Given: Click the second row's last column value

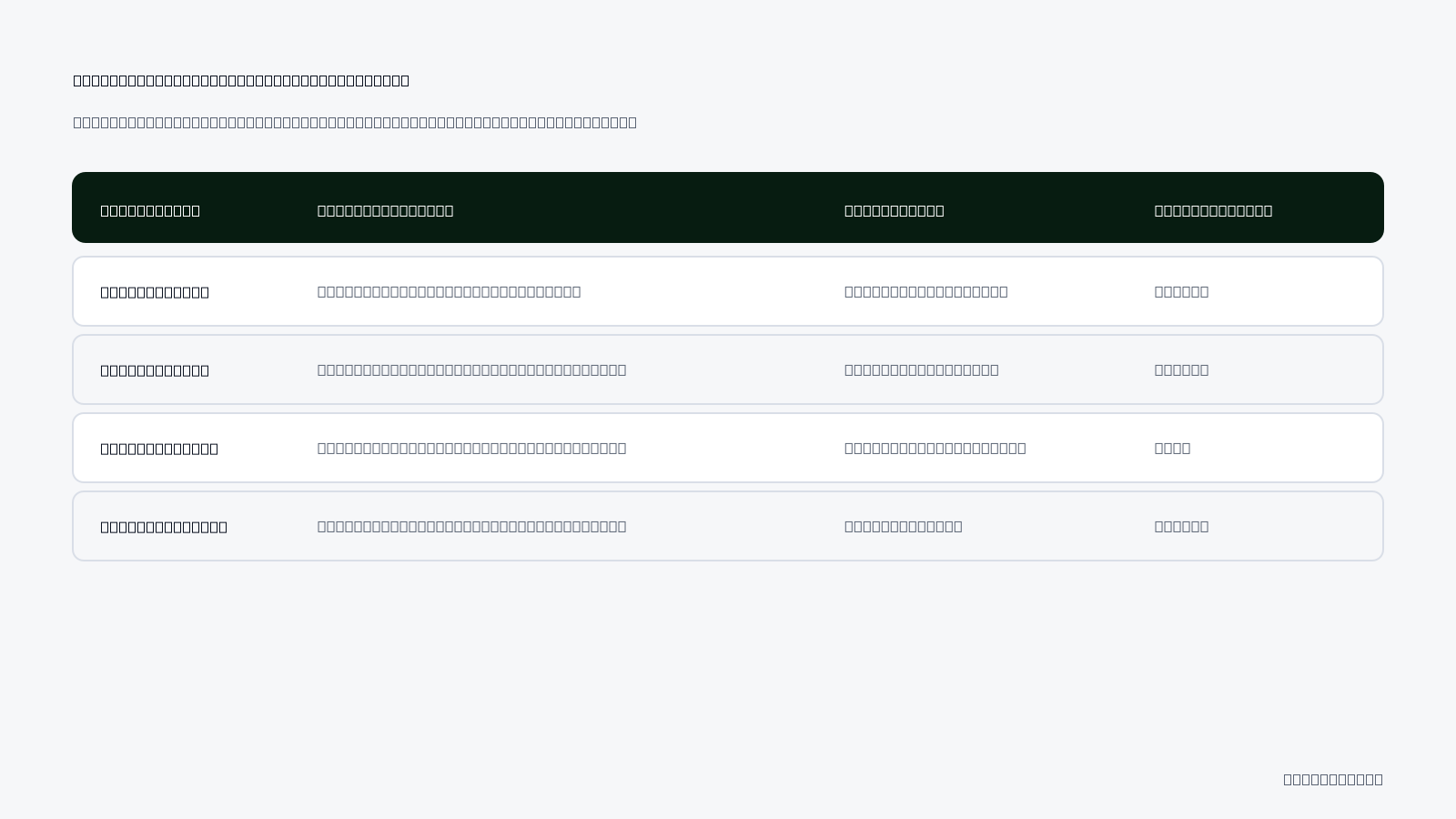Looking at the screenshot, I should [x=1181, y=369].
